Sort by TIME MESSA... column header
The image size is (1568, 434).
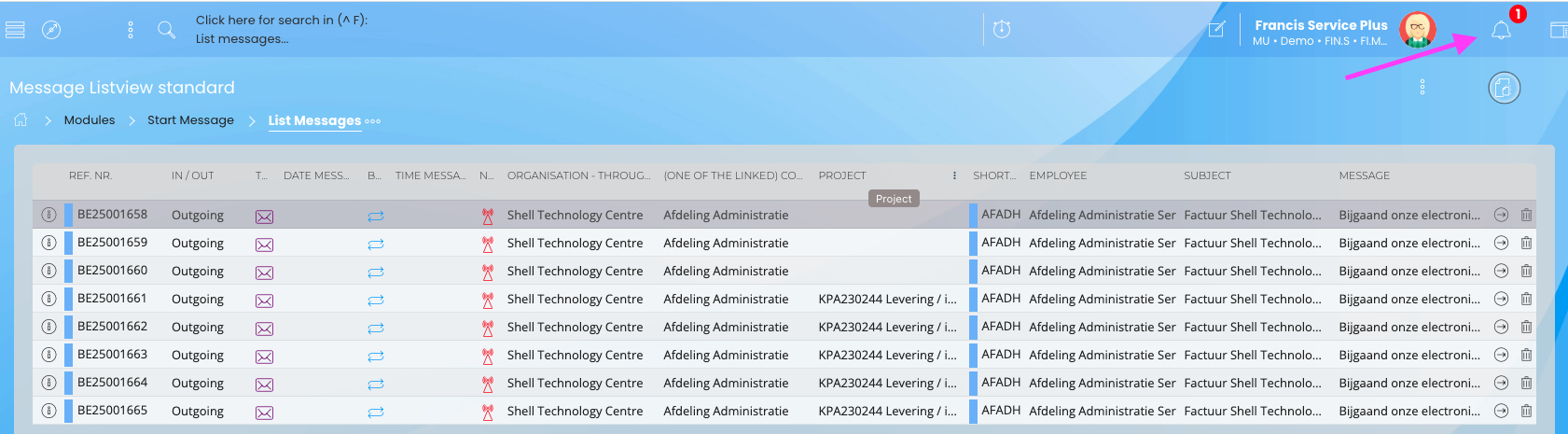click(x=430, y=175)
